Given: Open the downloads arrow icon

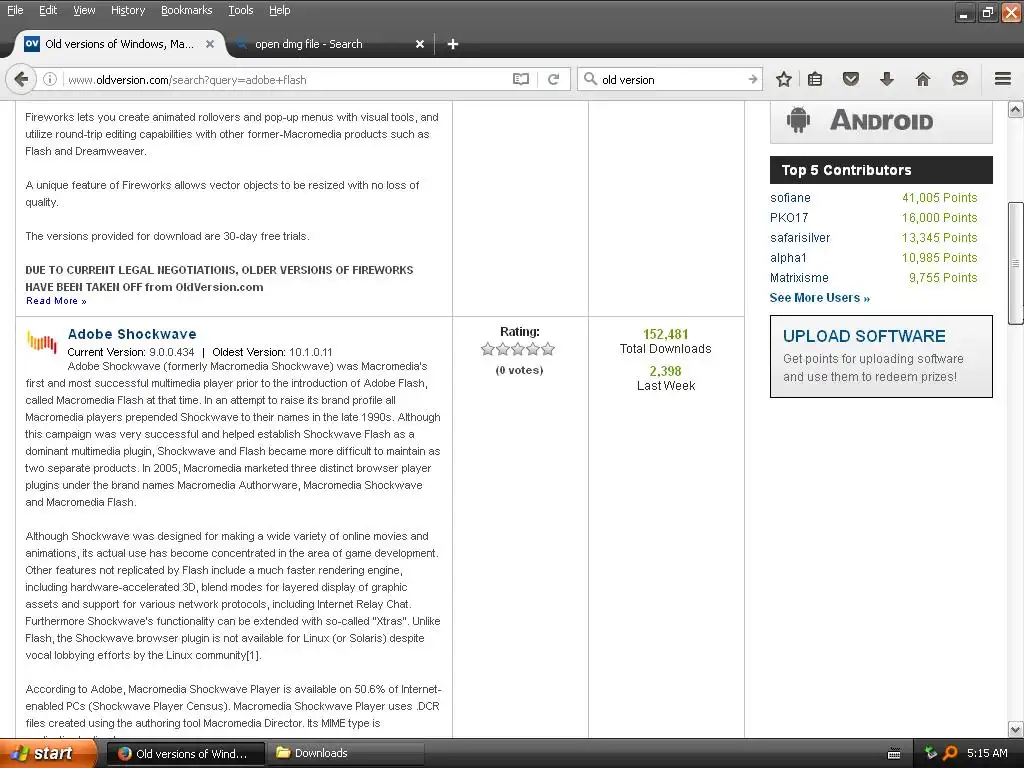Looking at the screenshot, I should tap(887, 79).
